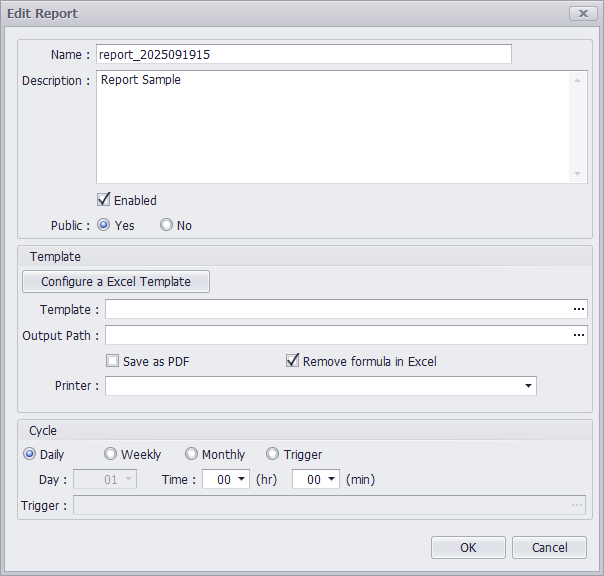Click Configure a Excel Template button
The image size is (604, 576).
tap(116, 282)
